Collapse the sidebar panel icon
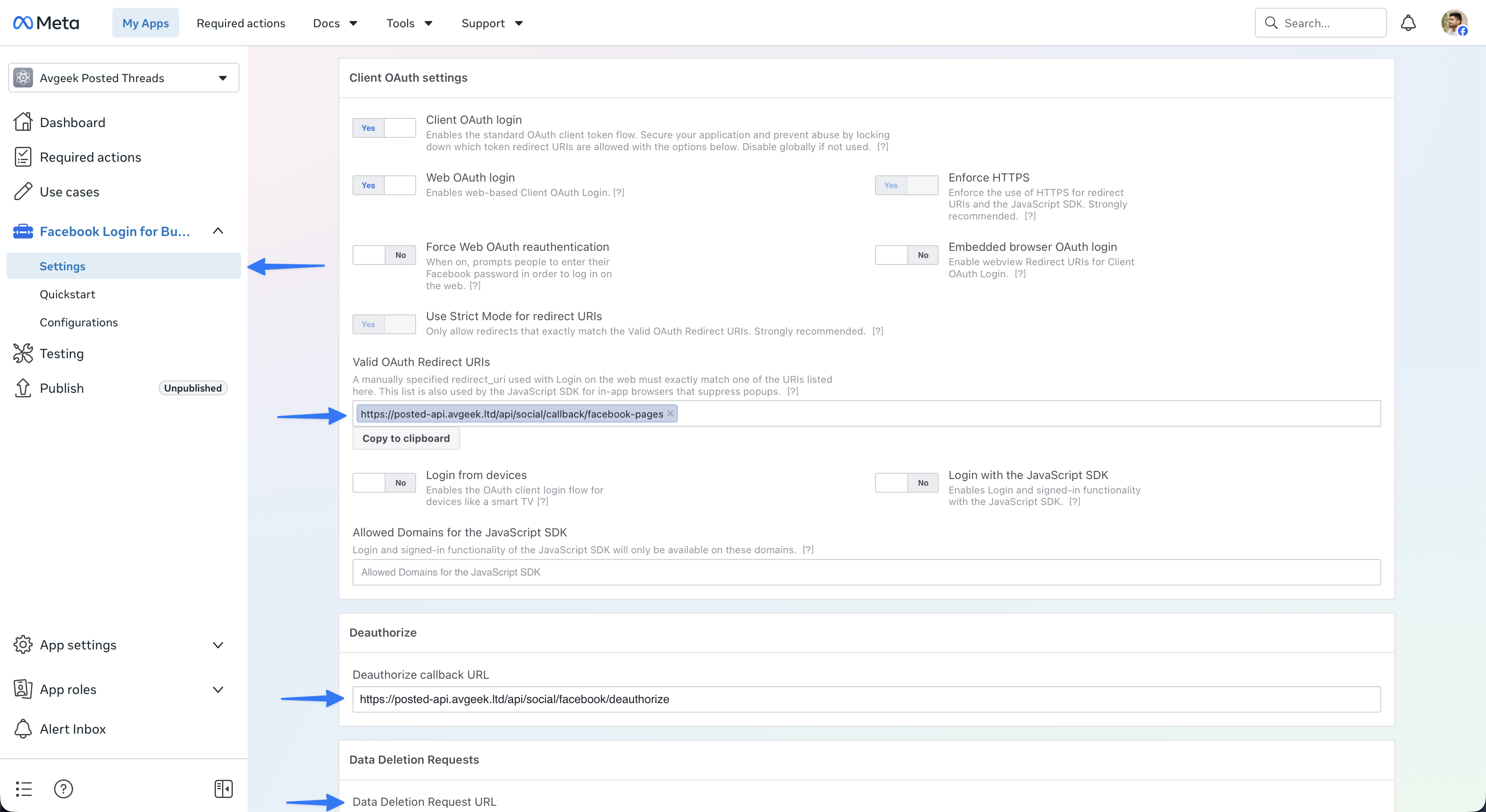This screenshot has width=1486, height=812. [224, 789]
